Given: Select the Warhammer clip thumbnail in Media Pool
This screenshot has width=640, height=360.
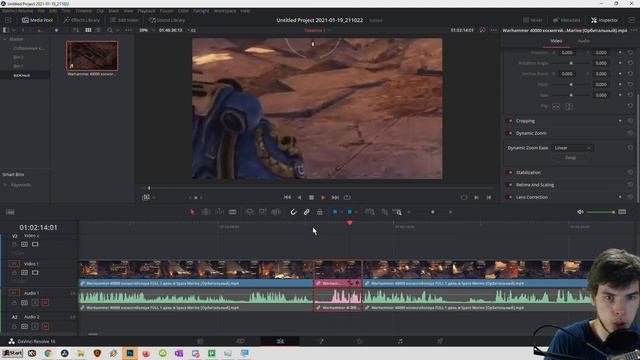Looking at the screenshot, I should coord(92,56).
